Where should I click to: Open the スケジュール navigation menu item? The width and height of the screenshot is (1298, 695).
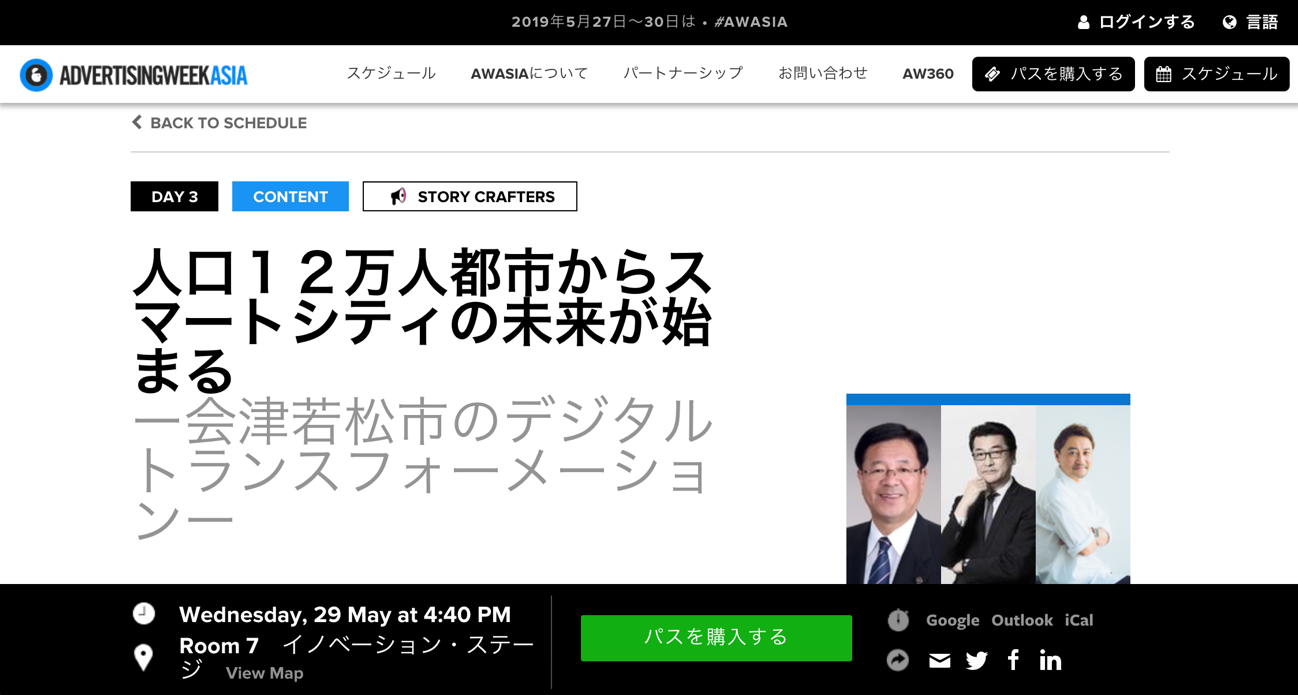pos(391,74)
